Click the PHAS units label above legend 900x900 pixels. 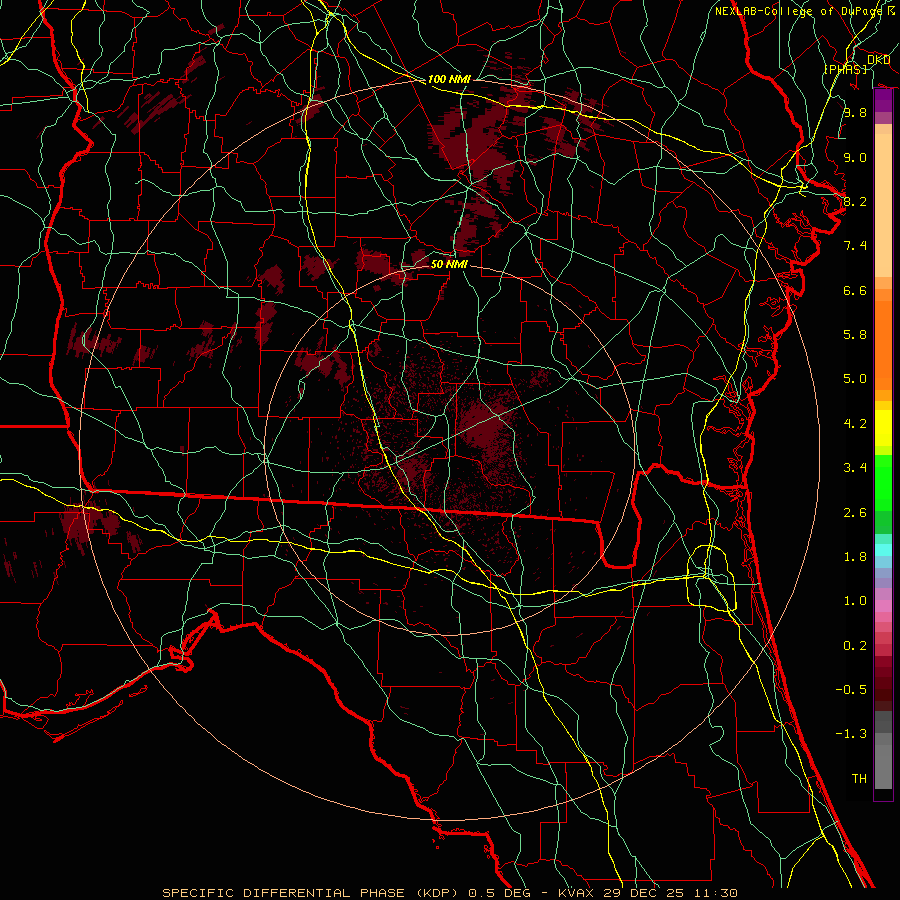[845, 68]
